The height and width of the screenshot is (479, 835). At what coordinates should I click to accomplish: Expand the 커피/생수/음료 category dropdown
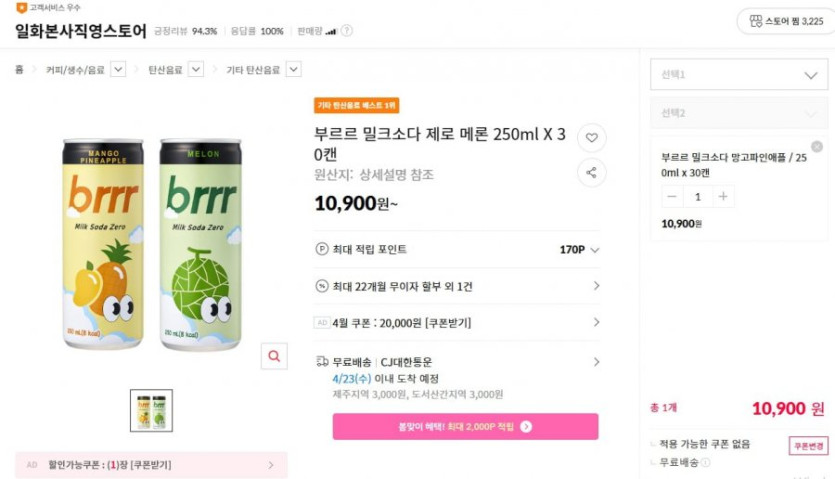tap(118, 70)
